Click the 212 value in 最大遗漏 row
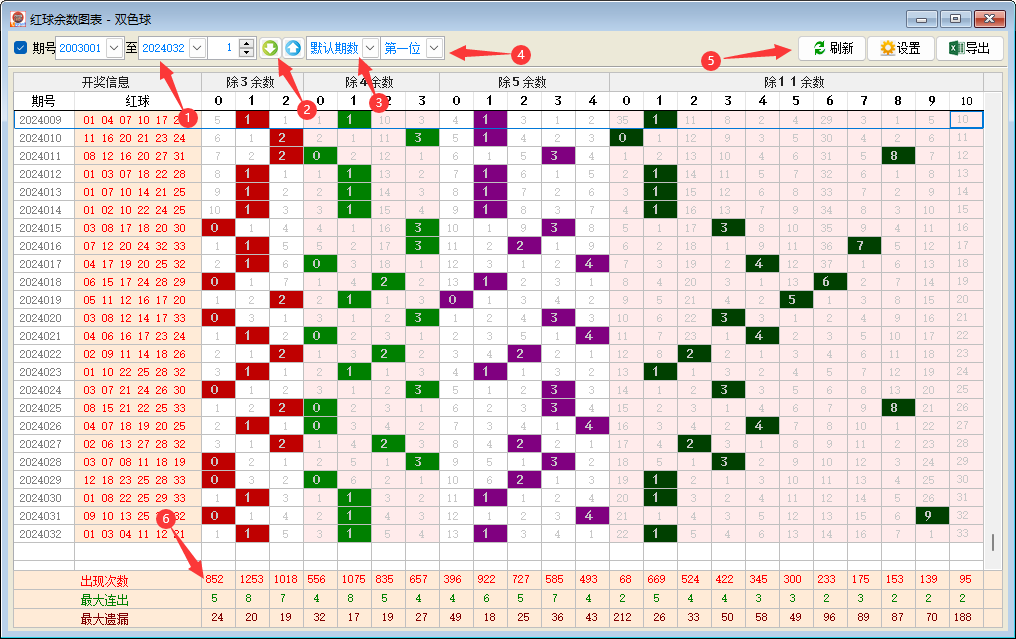Image resolution: width=1016 pixels, height=639 pixels. [623, 617]
